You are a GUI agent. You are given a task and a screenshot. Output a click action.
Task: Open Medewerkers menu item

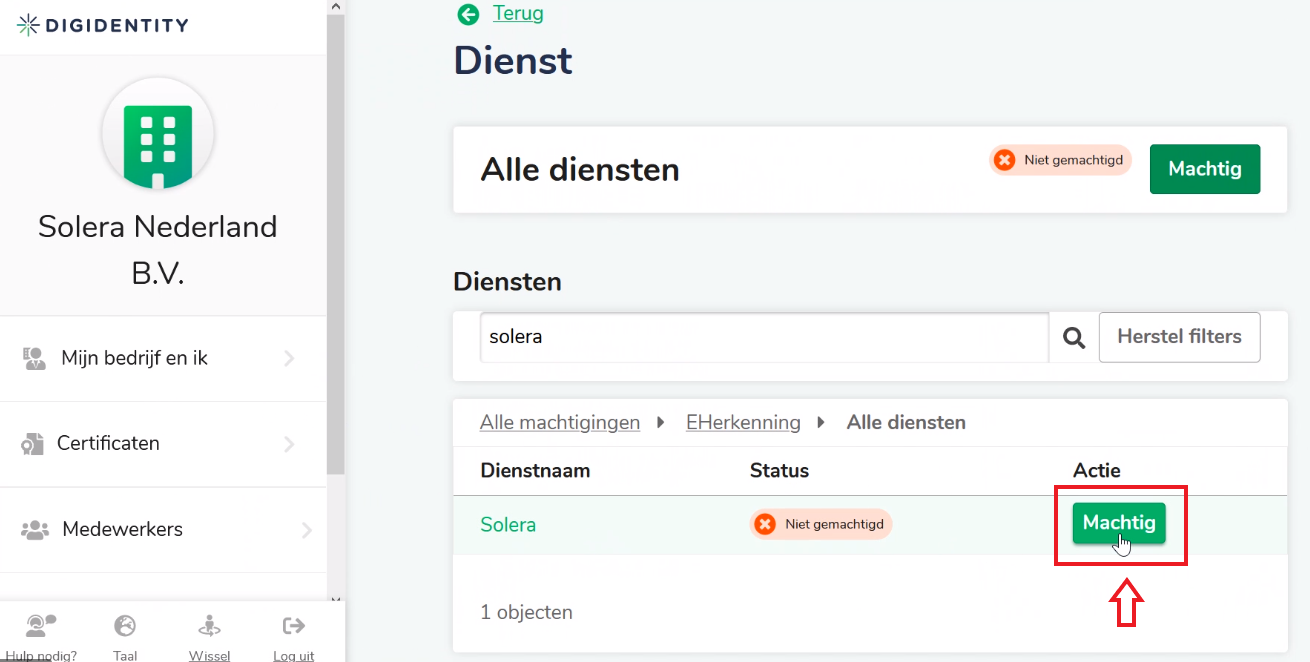coord(163,529)
